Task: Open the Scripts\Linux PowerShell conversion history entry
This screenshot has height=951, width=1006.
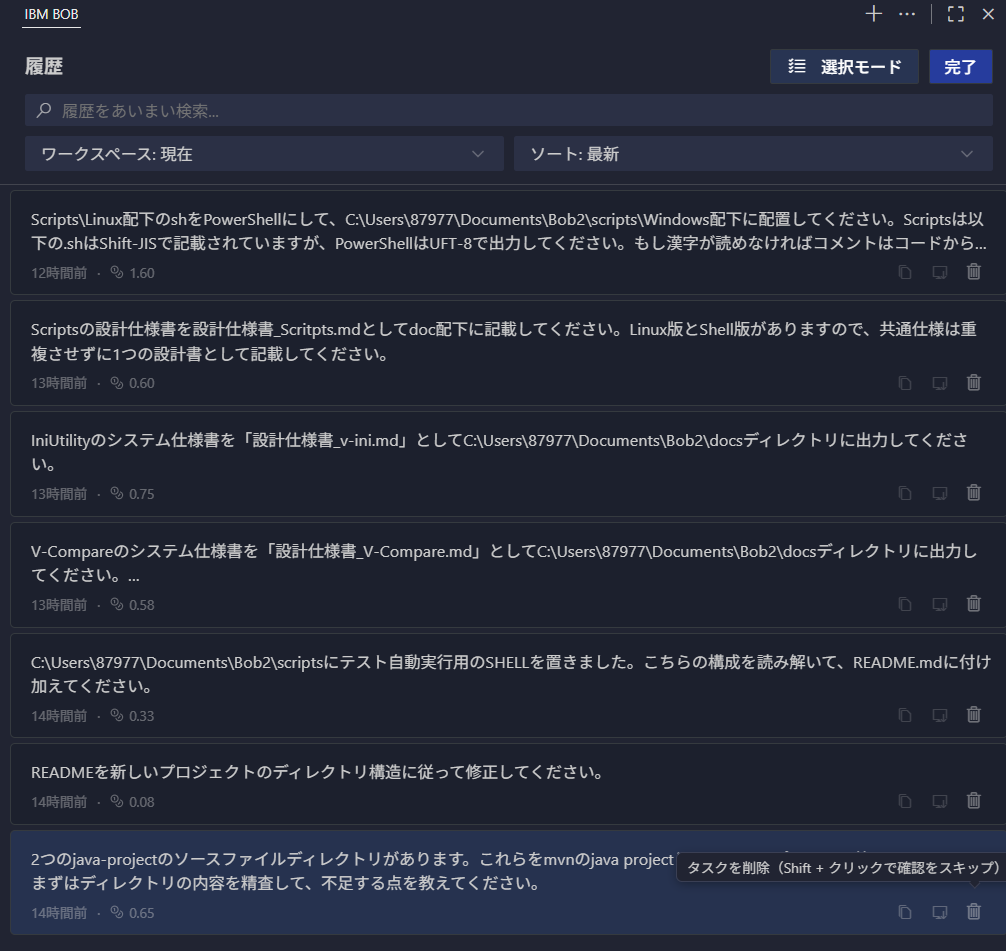Action: (508, 243)
